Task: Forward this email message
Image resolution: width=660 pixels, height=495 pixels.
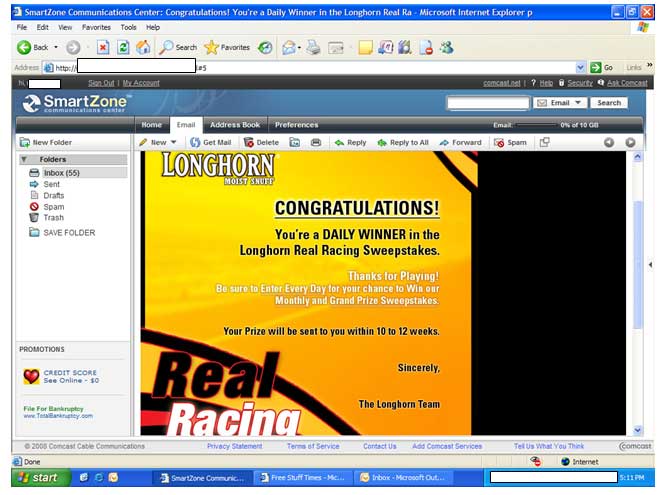Action: [460, 143]
